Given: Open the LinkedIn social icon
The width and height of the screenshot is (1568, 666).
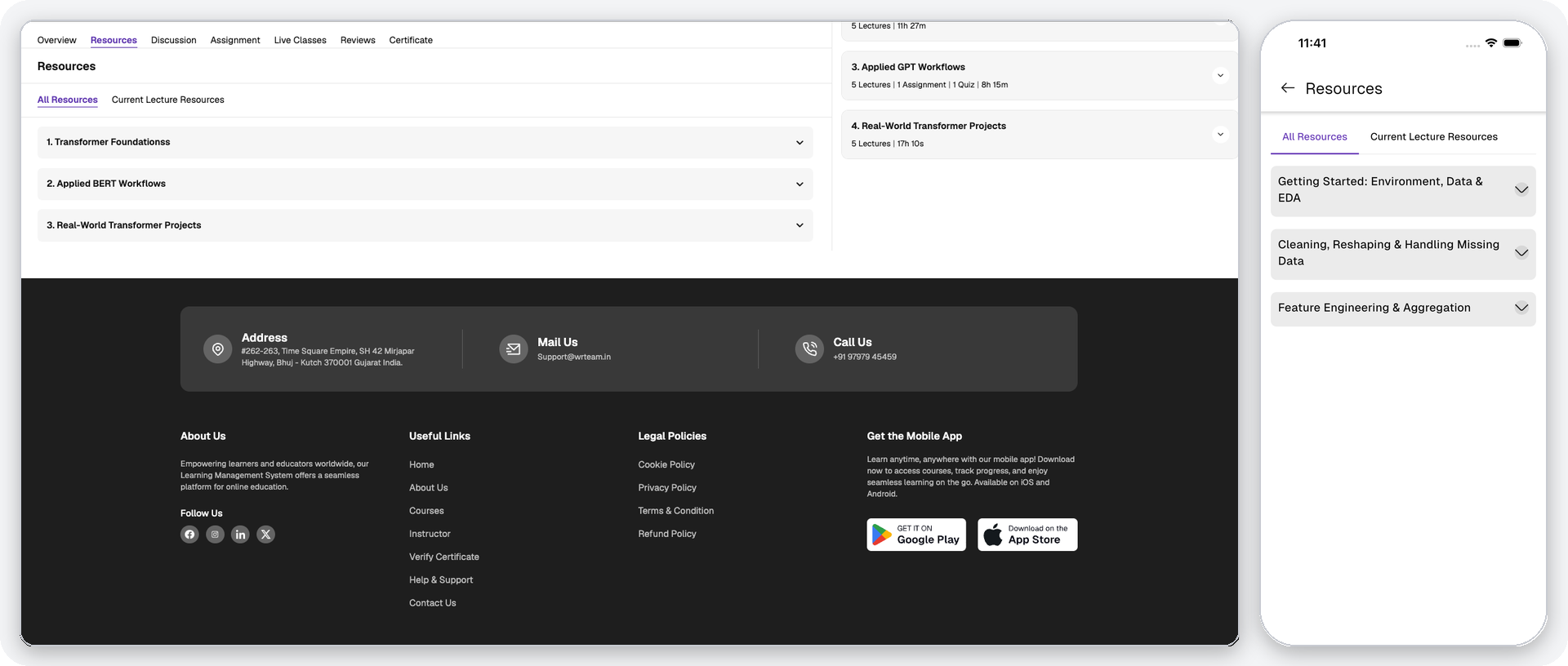Looking at the screenshot, I should point(240,535).
